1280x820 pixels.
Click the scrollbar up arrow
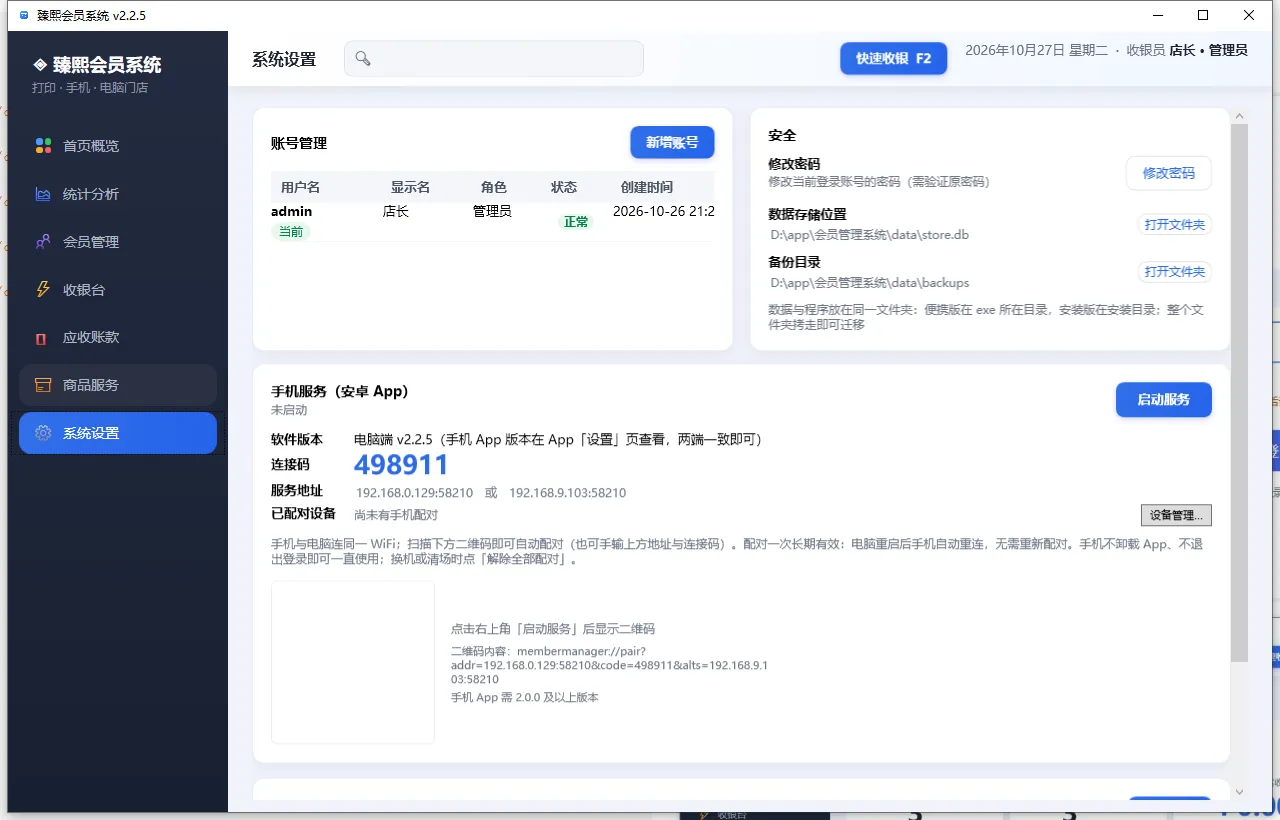[x=1240, y=115]
